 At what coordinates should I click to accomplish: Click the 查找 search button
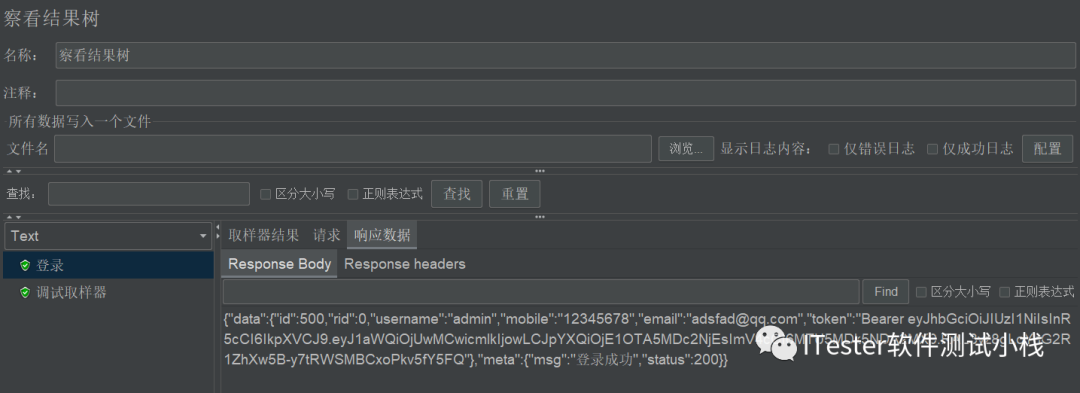point(457,194)
